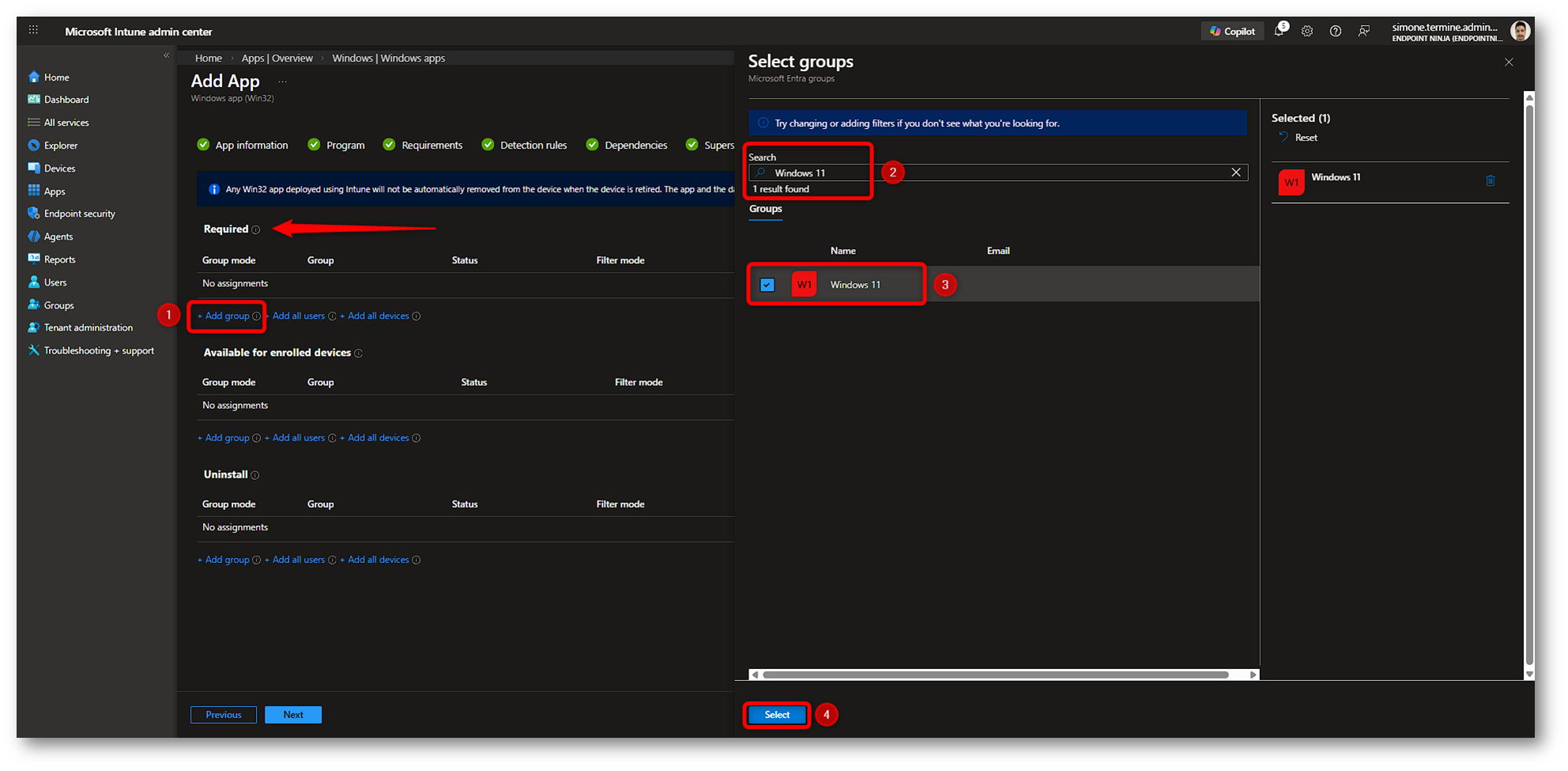1568x771 pixels.
Task: Open Copilot from the top bar
Action: click(x=1232, y=32)
